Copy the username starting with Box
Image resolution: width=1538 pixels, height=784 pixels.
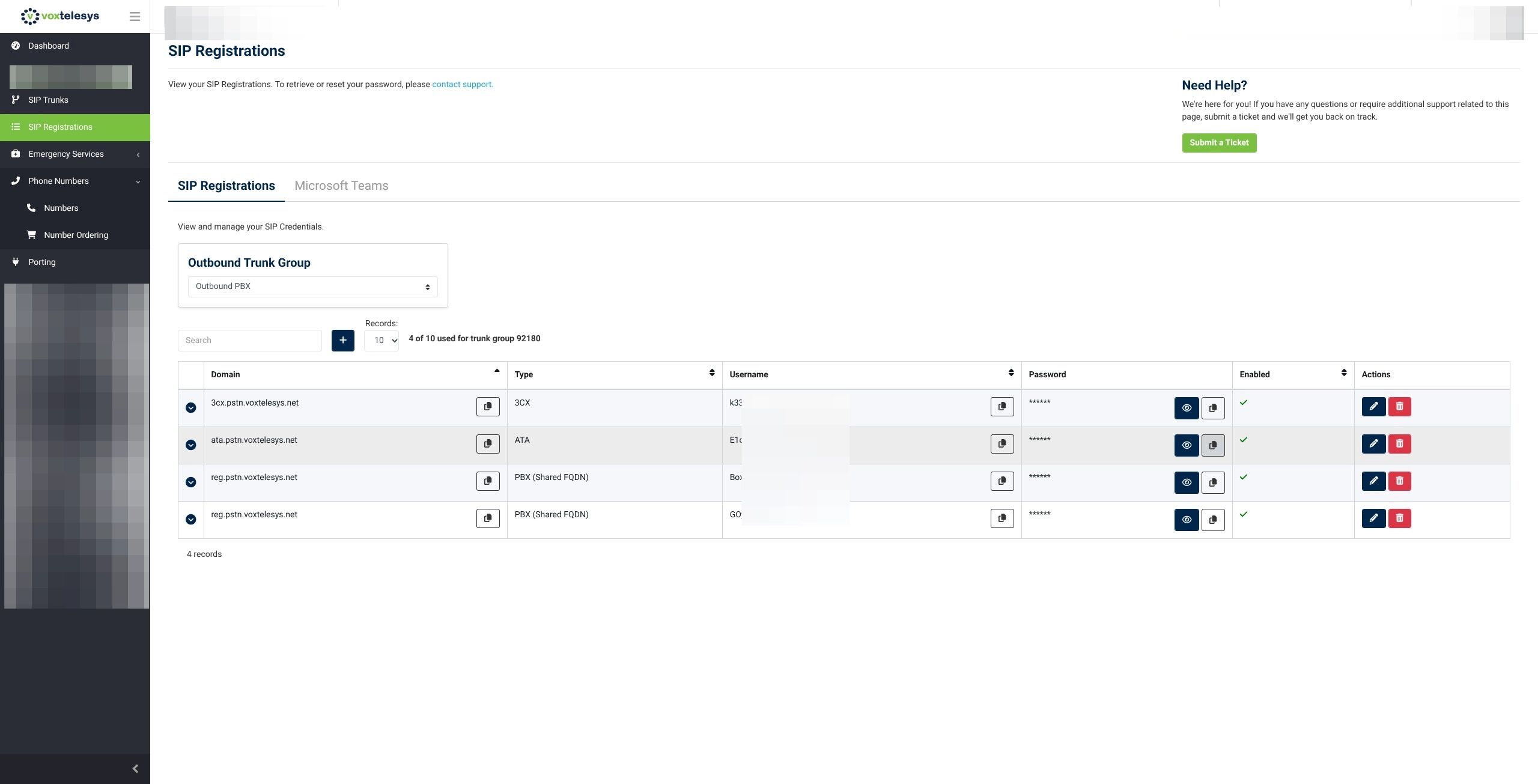(x=1002, y=481)
